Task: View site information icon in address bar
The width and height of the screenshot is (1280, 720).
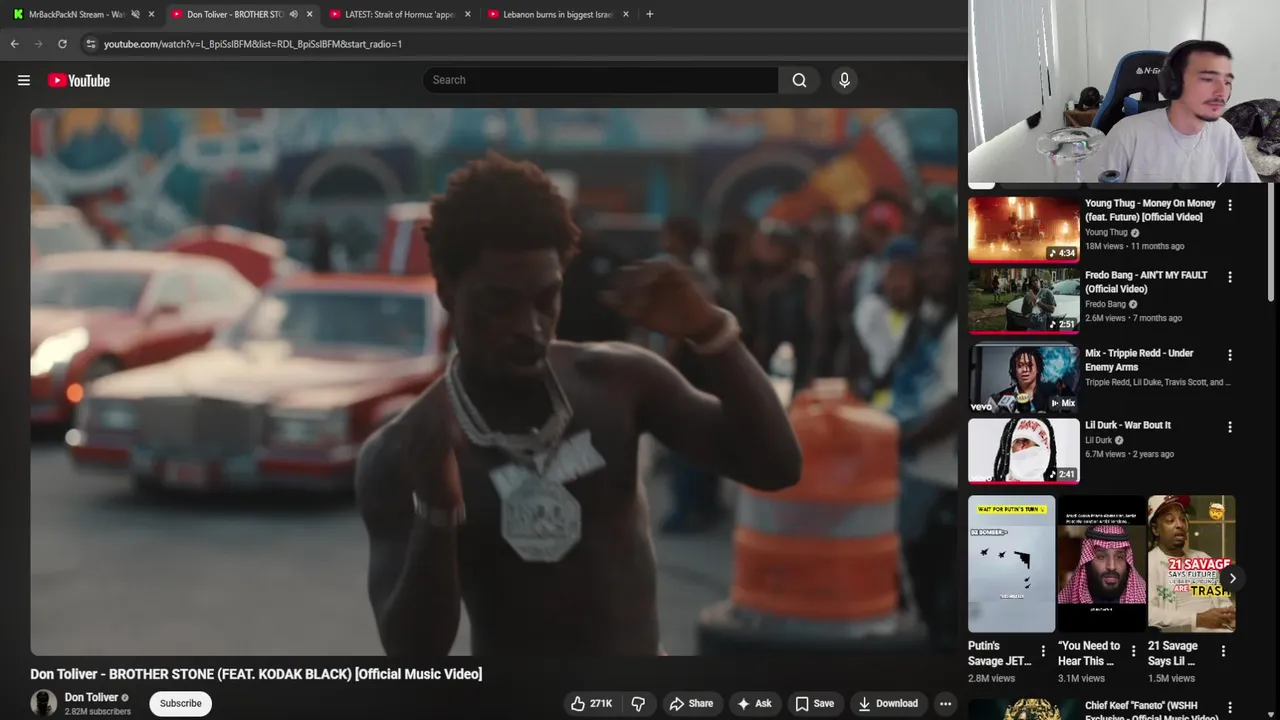Action: click(90, 44)
